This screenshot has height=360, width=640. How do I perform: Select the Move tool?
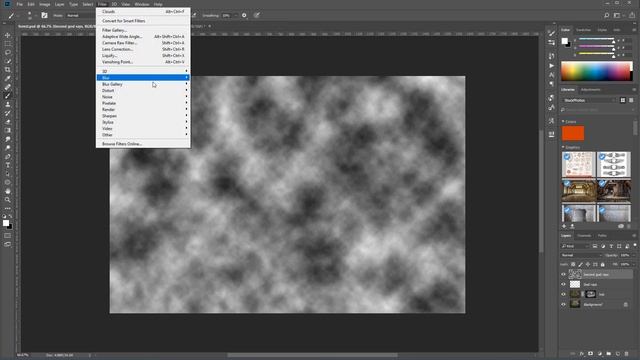coord(7,36)
